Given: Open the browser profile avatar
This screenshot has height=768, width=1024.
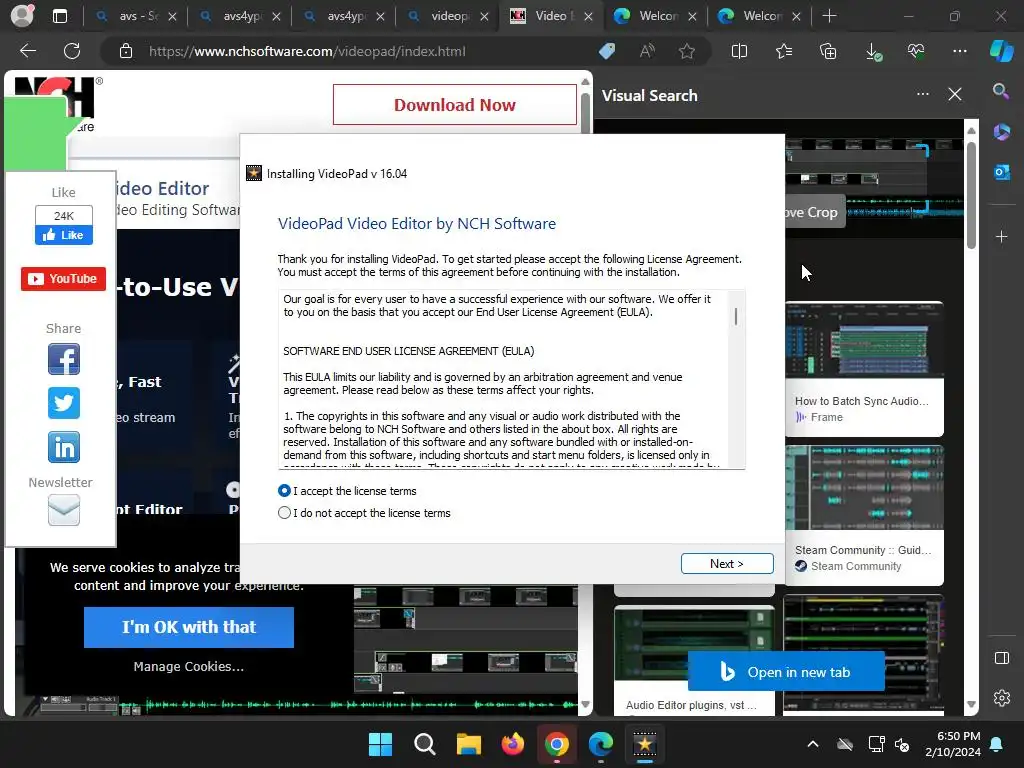Looking at the screenshot, I should click(x=22, y=16).
